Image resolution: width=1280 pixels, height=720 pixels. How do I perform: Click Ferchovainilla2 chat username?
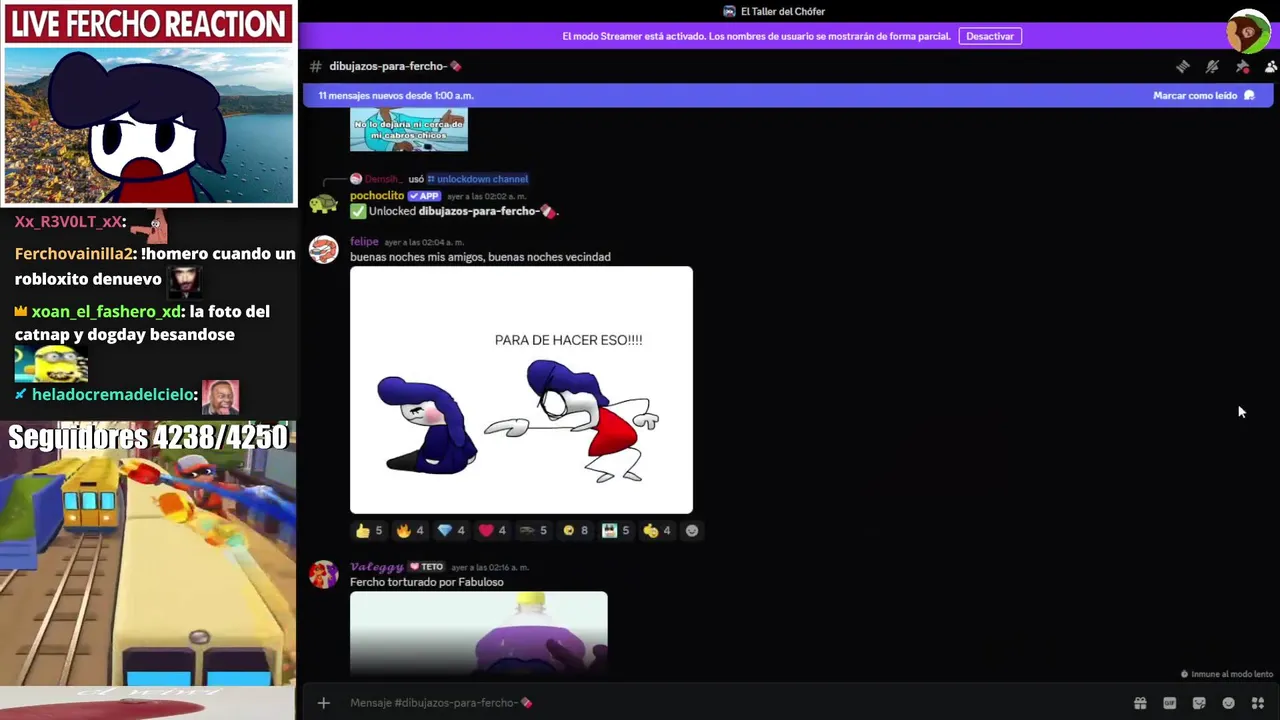(75, 254)
